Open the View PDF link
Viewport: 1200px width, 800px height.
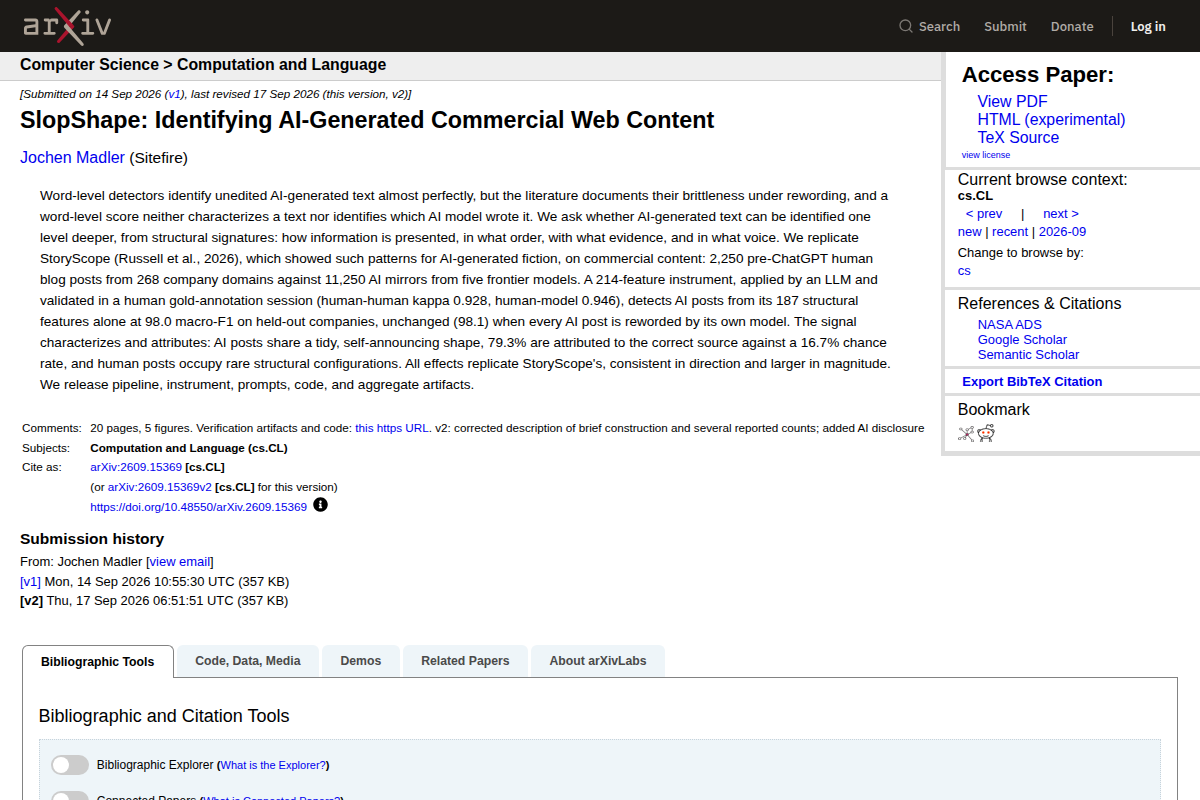[x=1012, y=101]
